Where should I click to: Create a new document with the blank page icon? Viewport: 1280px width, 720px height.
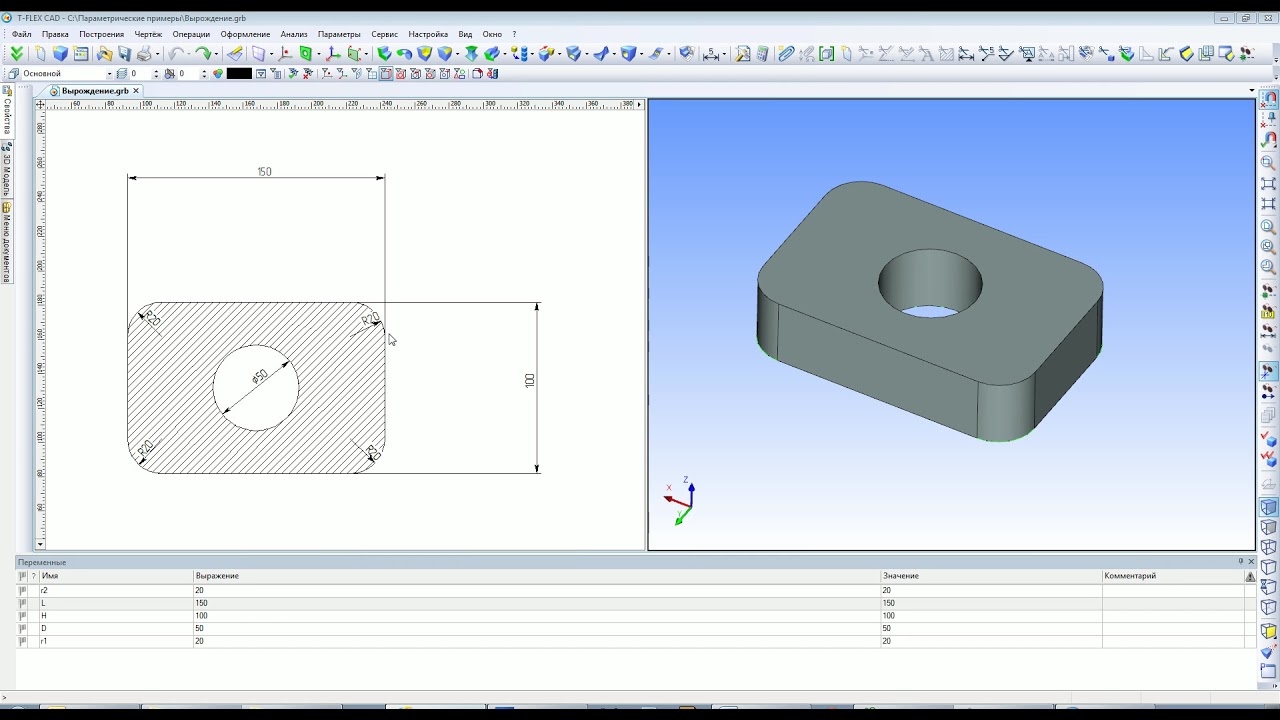(x=39, y=53)
